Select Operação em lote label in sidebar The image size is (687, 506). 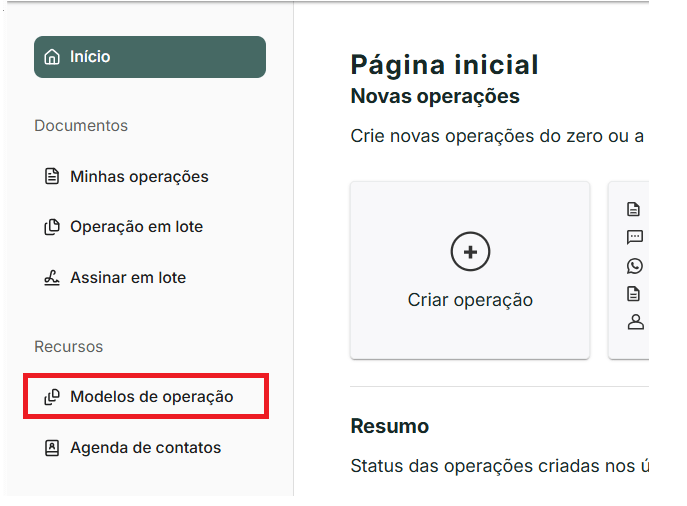(x=136, y=227)
